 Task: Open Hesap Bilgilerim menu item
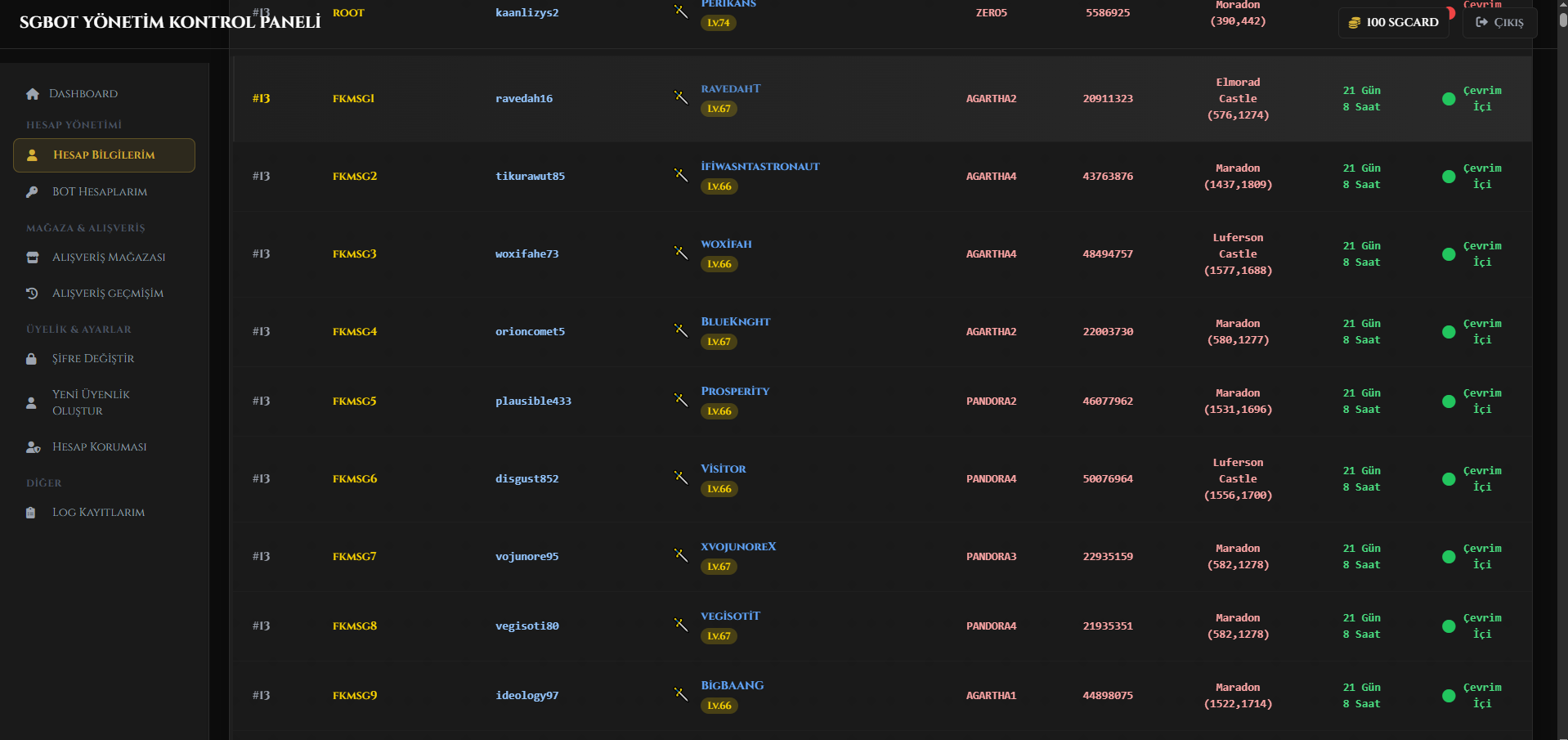click(x=104, y=155)
